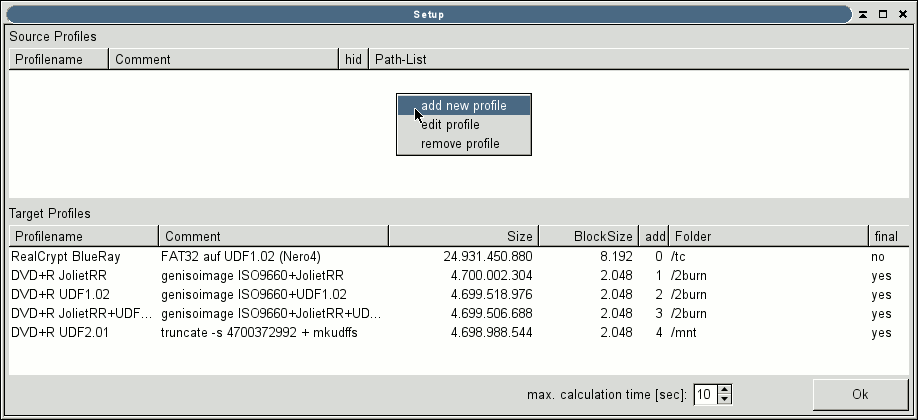Click the Folder column header
The image size is (918, 420).
(x=767, y=236)
